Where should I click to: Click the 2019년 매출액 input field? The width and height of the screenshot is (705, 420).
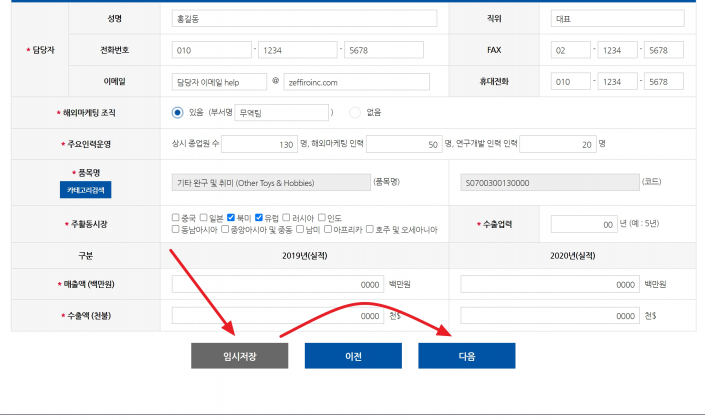(278, 285)
